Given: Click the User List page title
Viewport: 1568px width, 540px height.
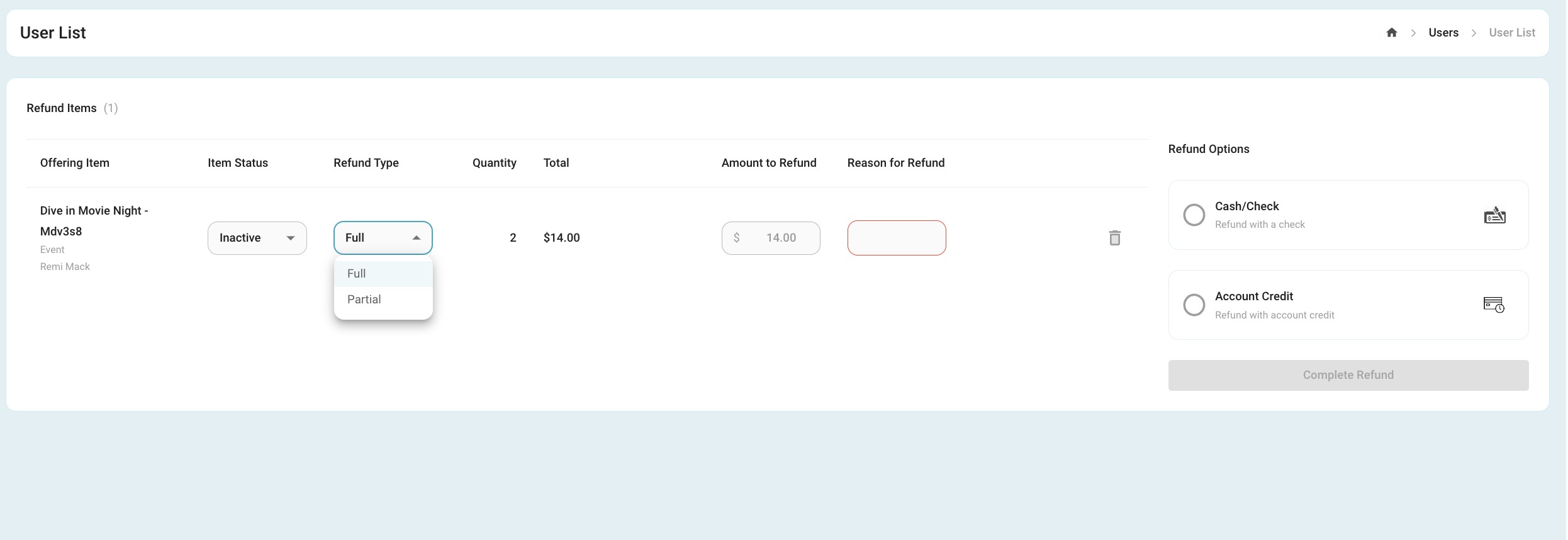Looking at the screenshot, I should coord(53,33).
